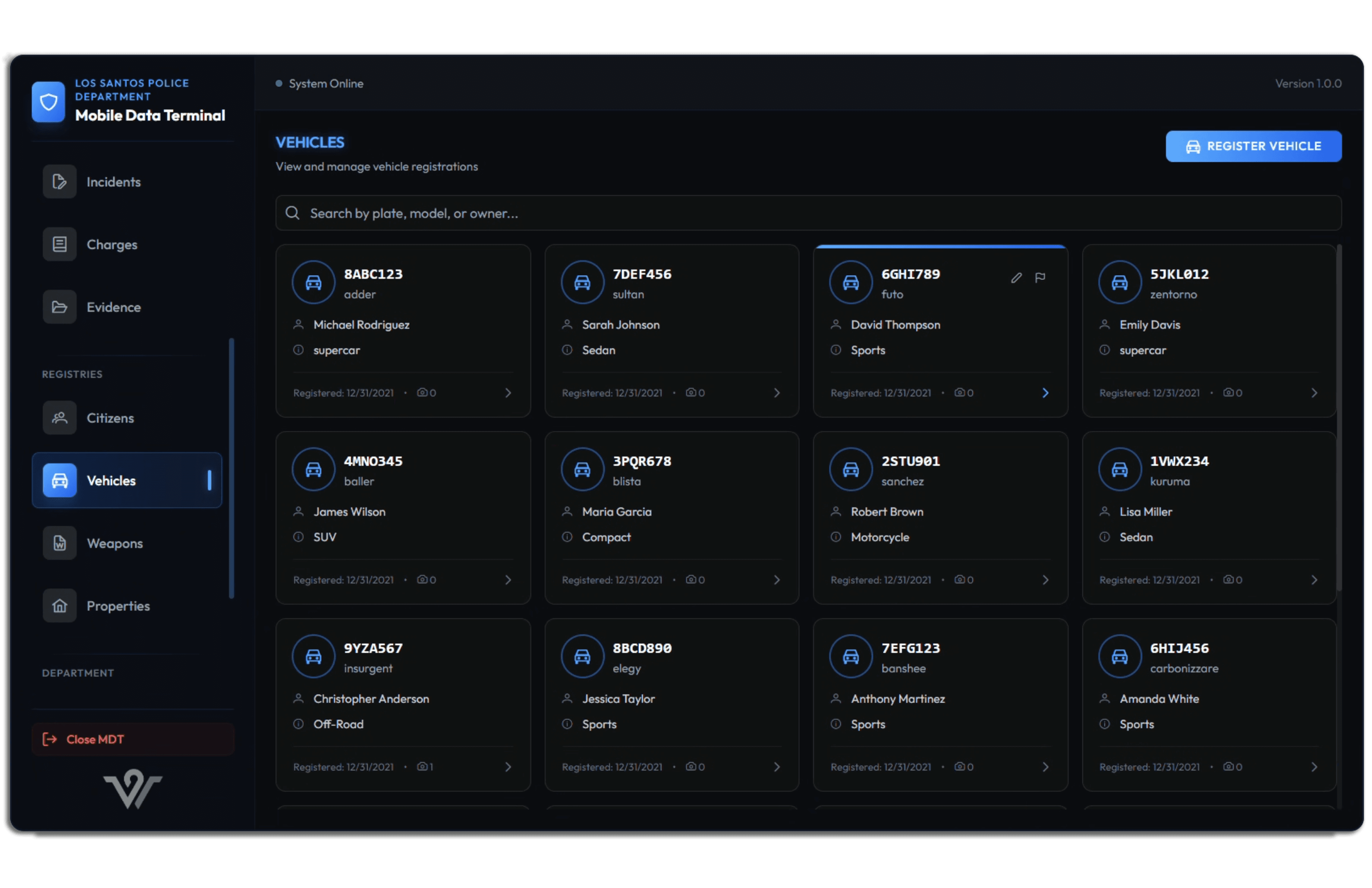
Task: Click the Evidence folder icon
Action: coord(59,307)
